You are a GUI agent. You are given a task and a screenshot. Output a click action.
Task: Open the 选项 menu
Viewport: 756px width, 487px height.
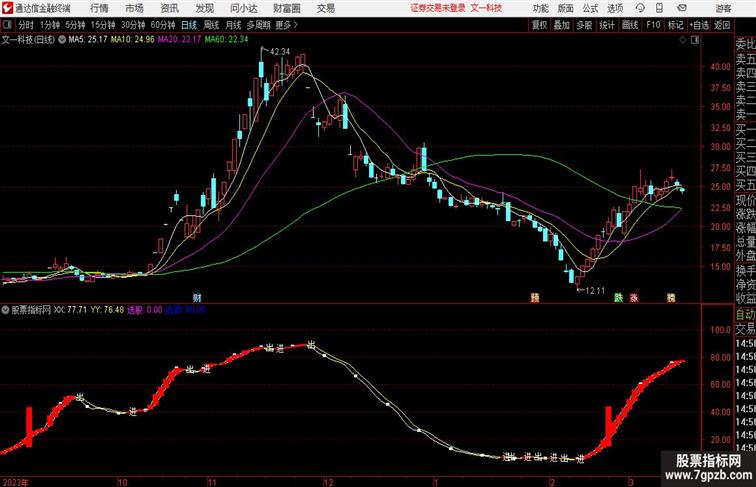point(615,8)
